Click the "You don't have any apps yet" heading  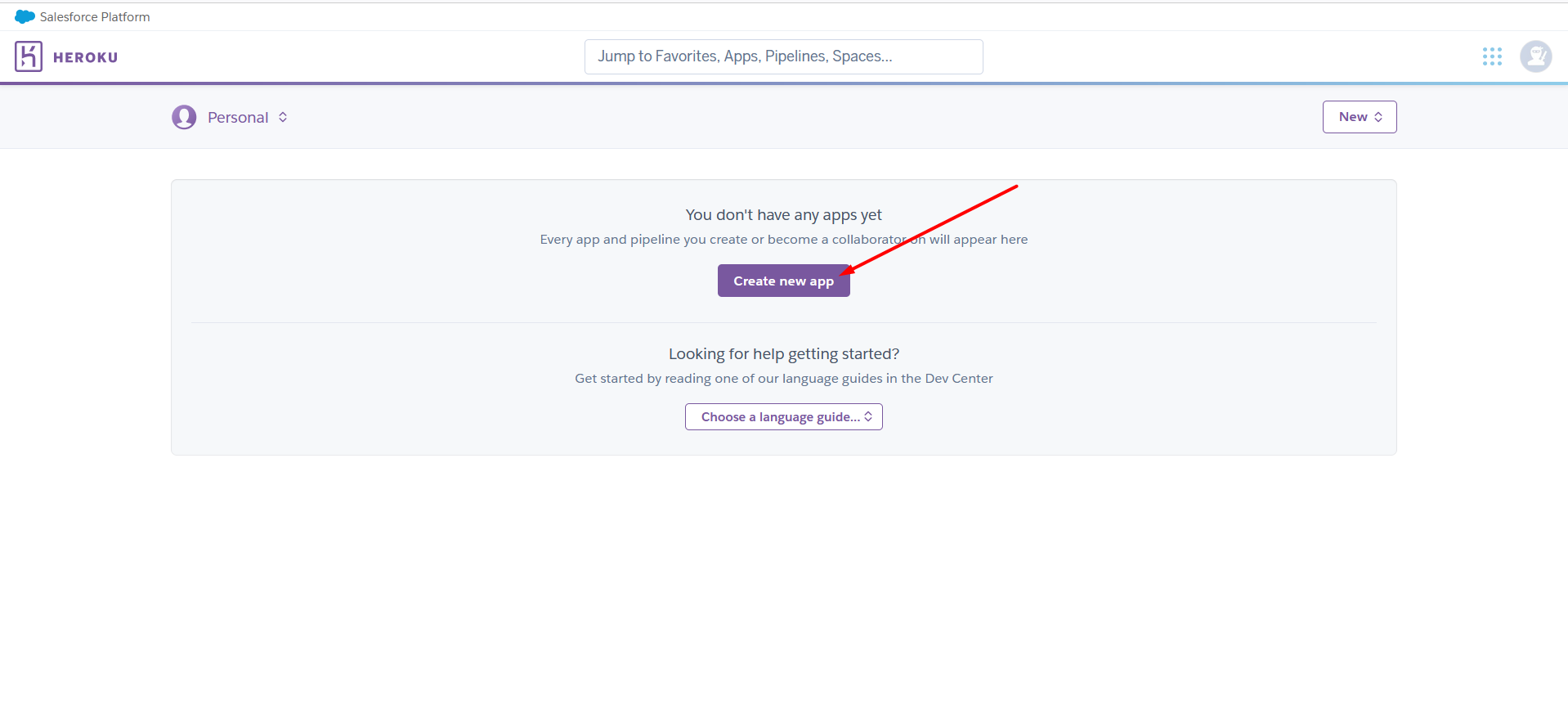(x=783, y=215)
